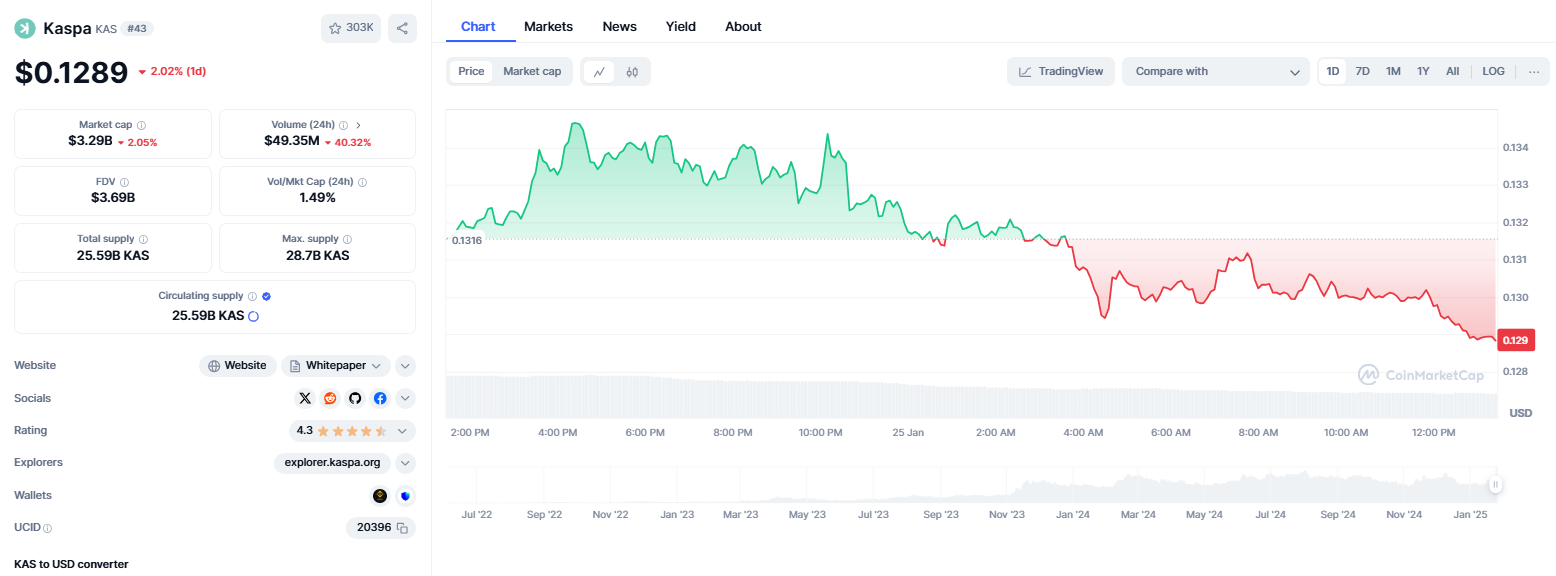Click Total supply info icon

coord(143,239)
